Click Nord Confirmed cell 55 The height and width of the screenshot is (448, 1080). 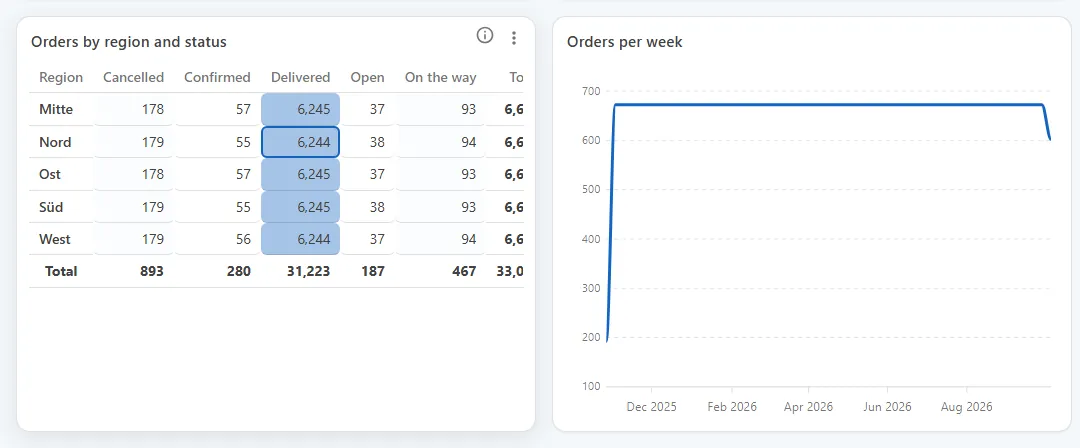pos(217,142)
